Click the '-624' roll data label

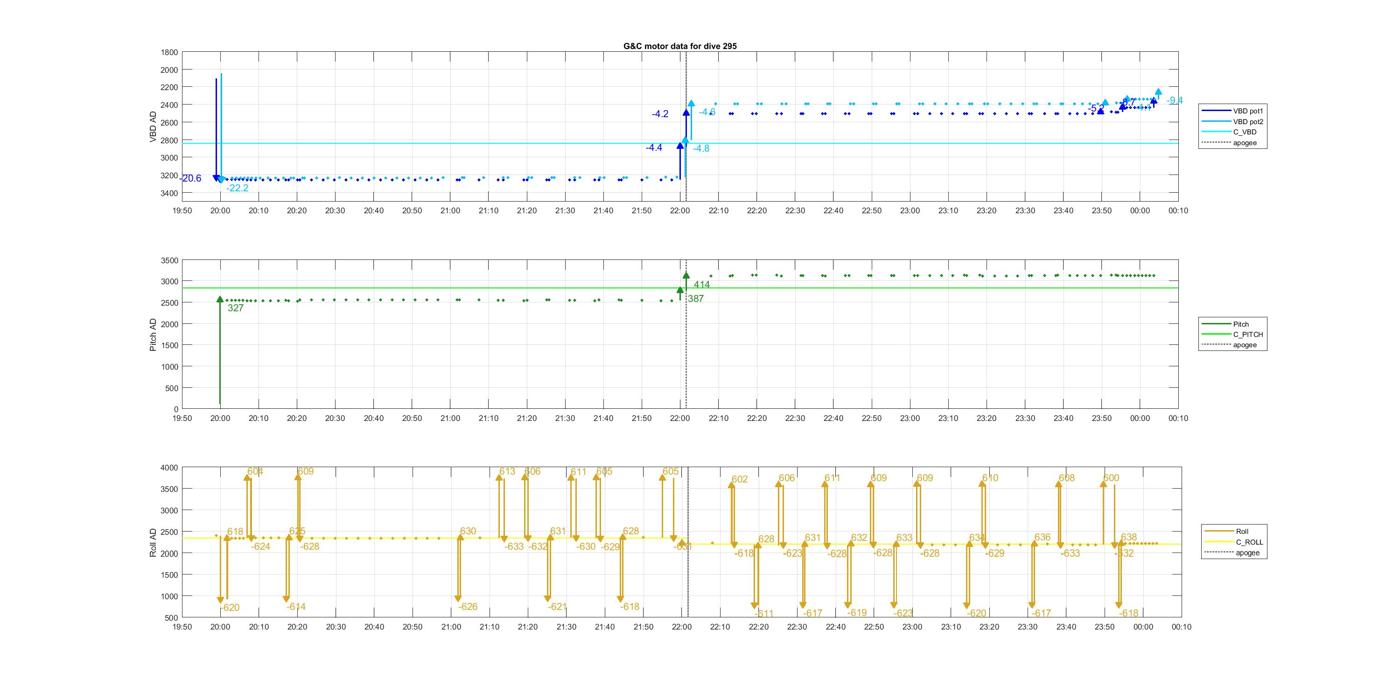click(x=260, y=547)
